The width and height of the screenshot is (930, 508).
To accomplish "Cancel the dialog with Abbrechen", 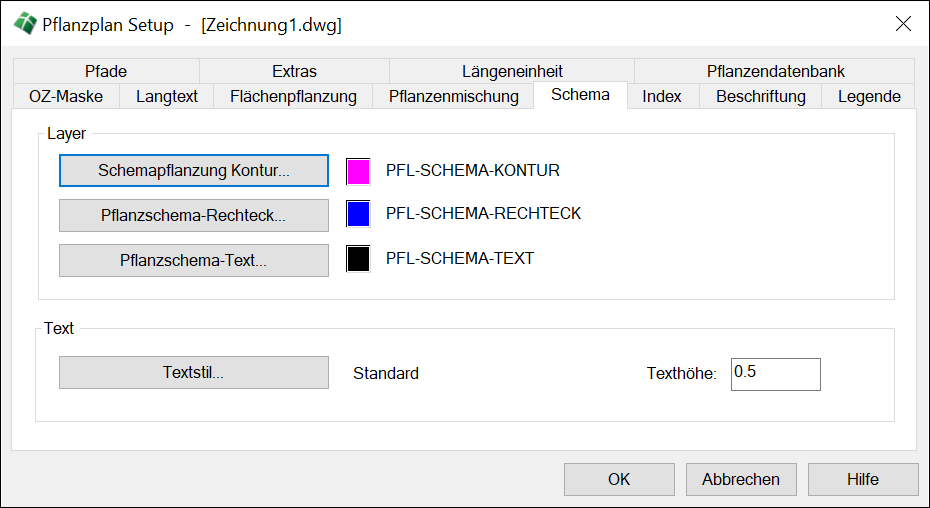I will (741, 479).
